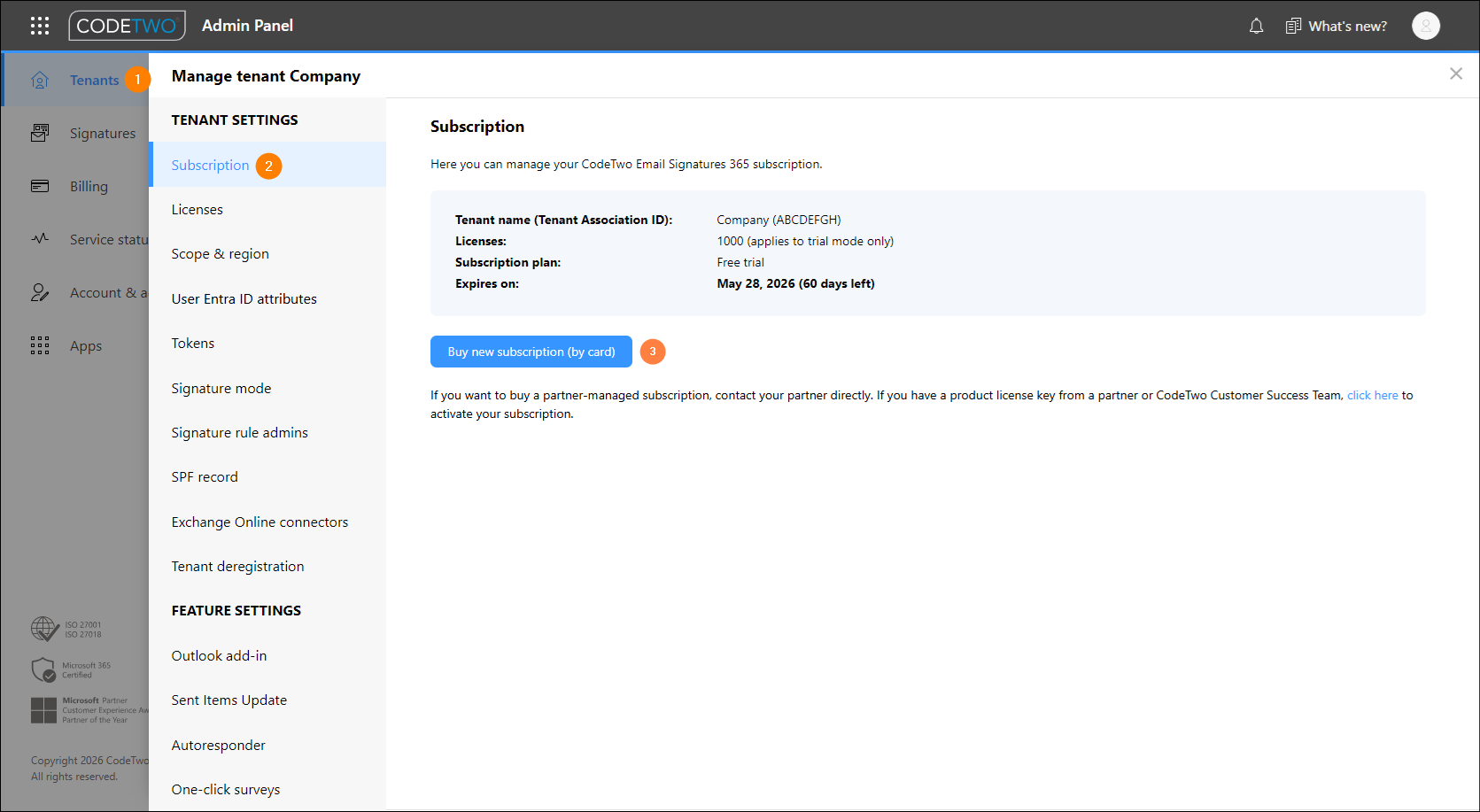Open the user profile avatar
1480x812 pixels.
[x=1426, y=26]
